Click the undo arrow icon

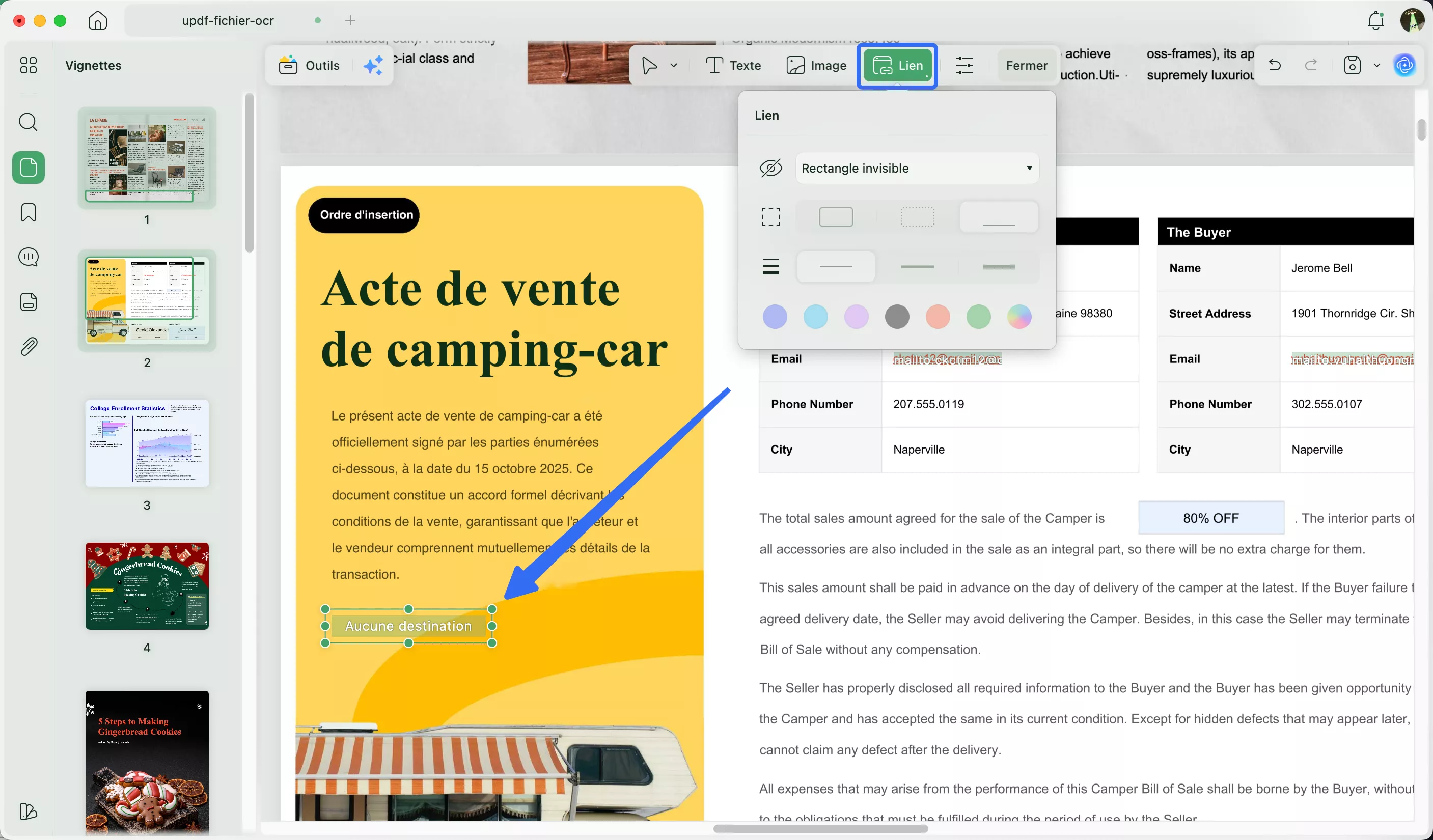coord(1274,65)
